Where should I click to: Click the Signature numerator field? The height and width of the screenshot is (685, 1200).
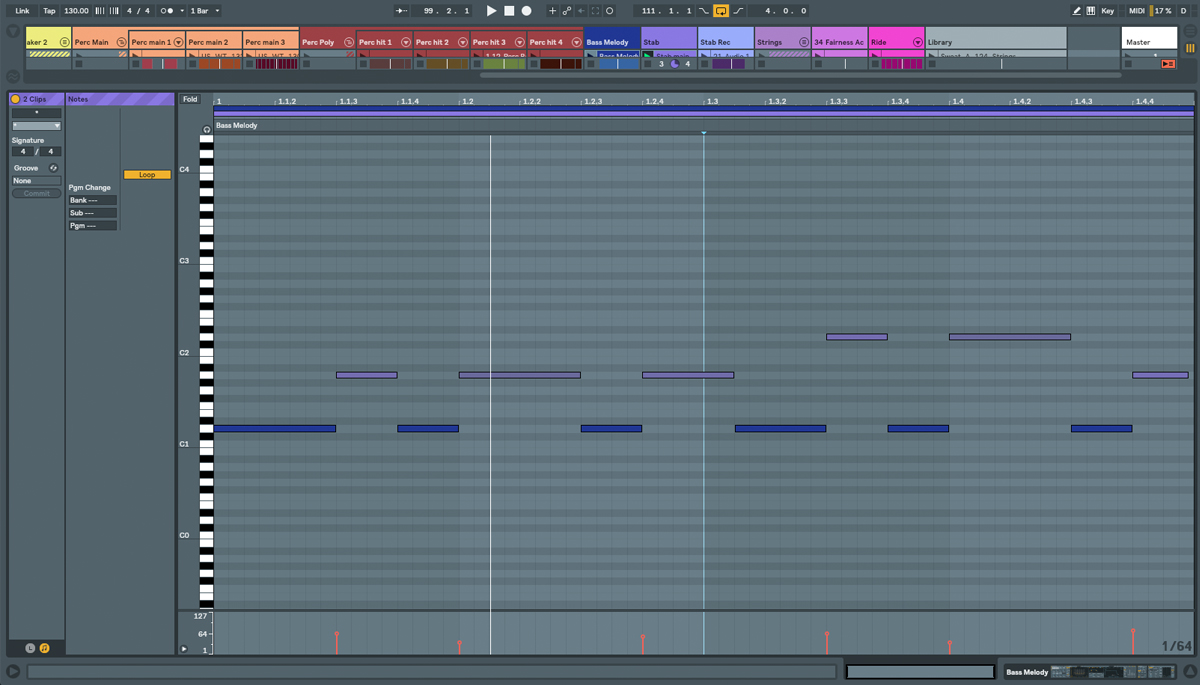pos(22,152)
